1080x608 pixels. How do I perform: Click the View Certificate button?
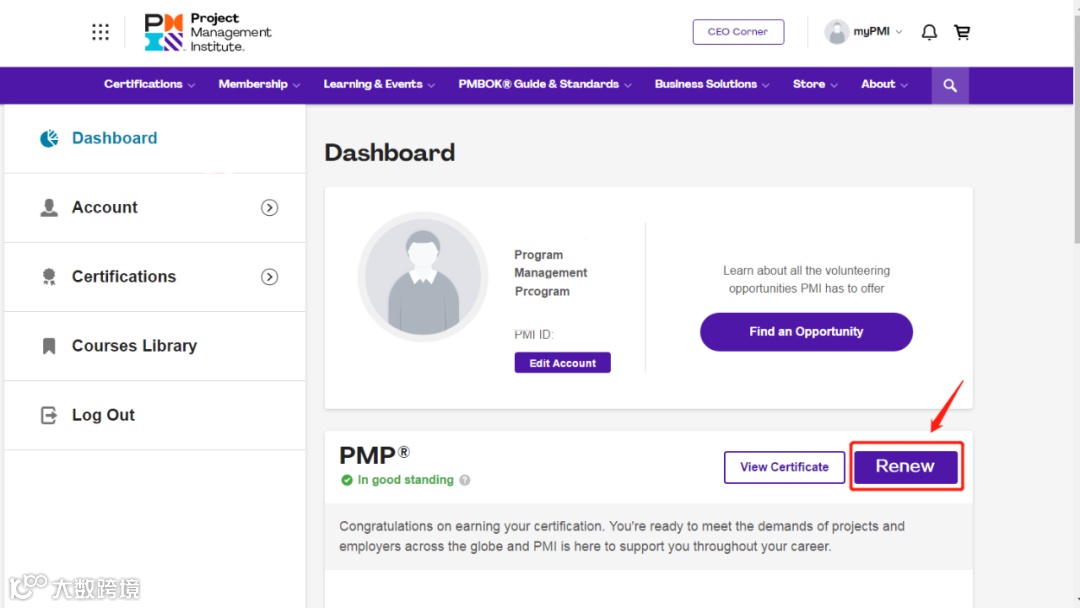784,467
